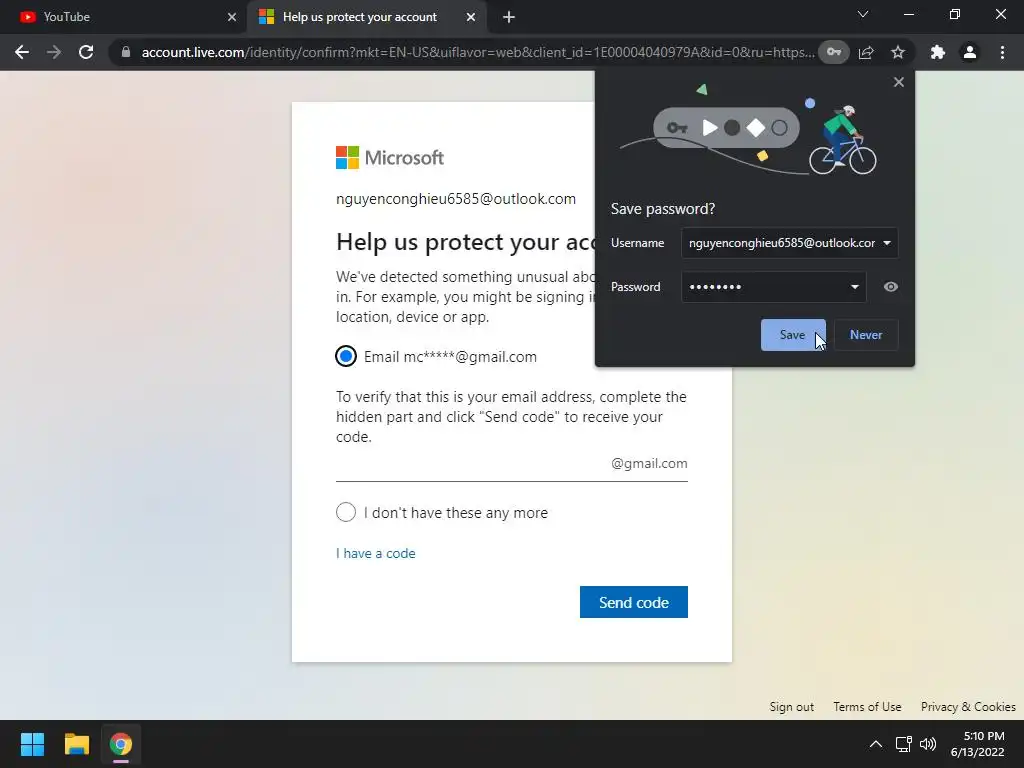Screen dimensions: 1024x768
Task: Close the YouTube tab
Action: pyautogui.click(x=232, y=17)
